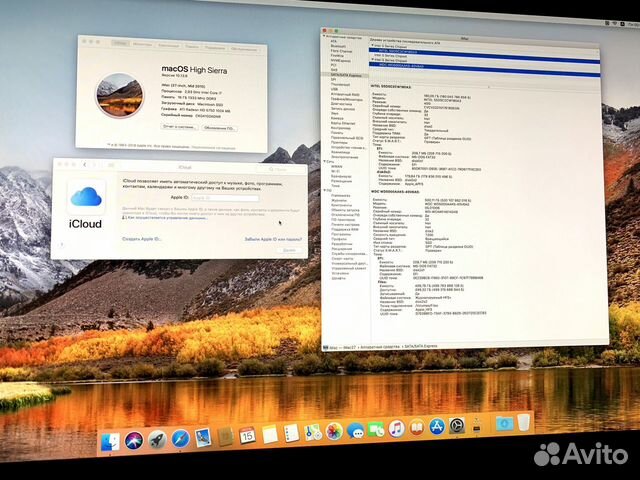Click the search field in iCloud window
Image resolution: width=640 pixels, height=480 pixels.
click(280, 169)
